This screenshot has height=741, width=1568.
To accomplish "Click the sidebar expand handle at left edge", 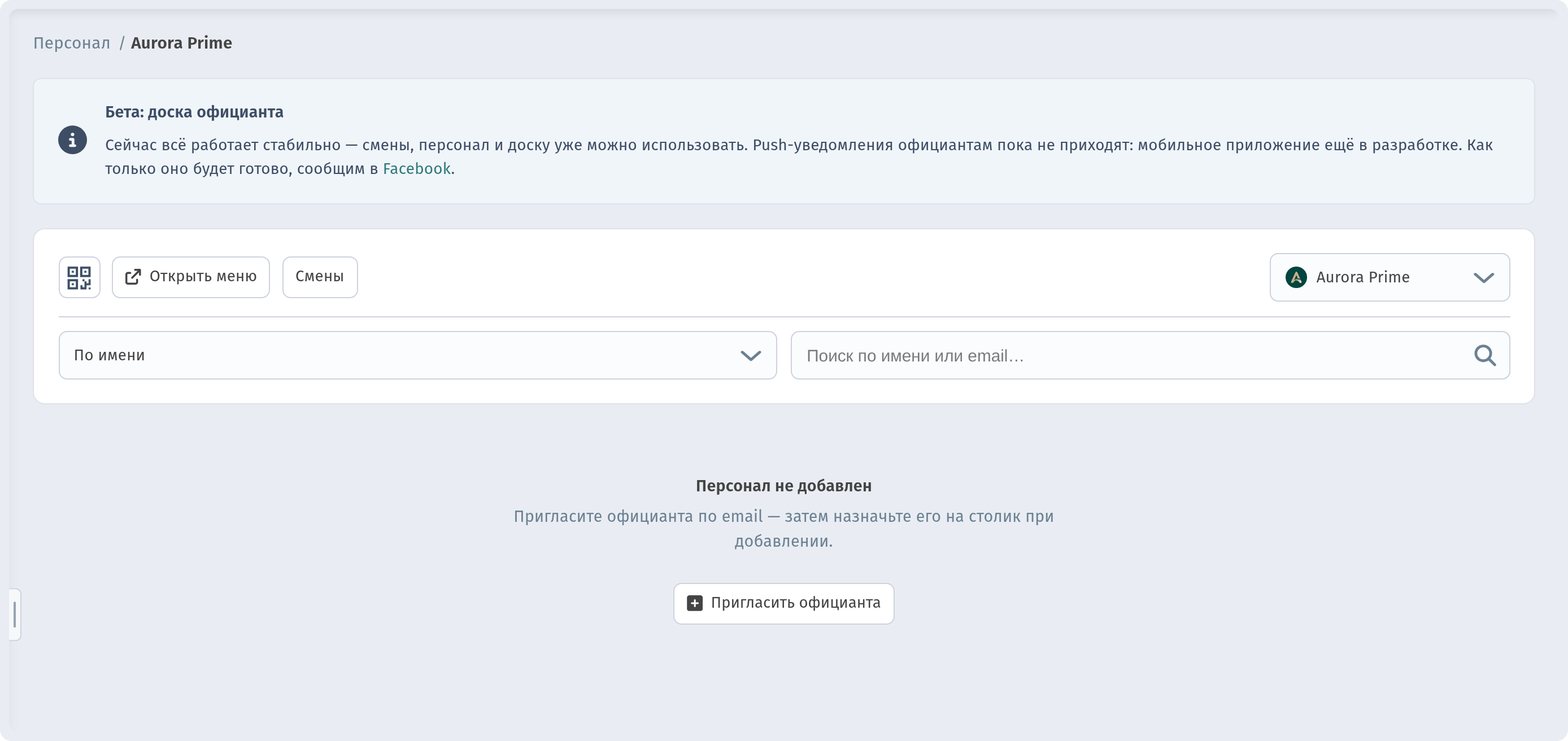I will click(15, 614).
